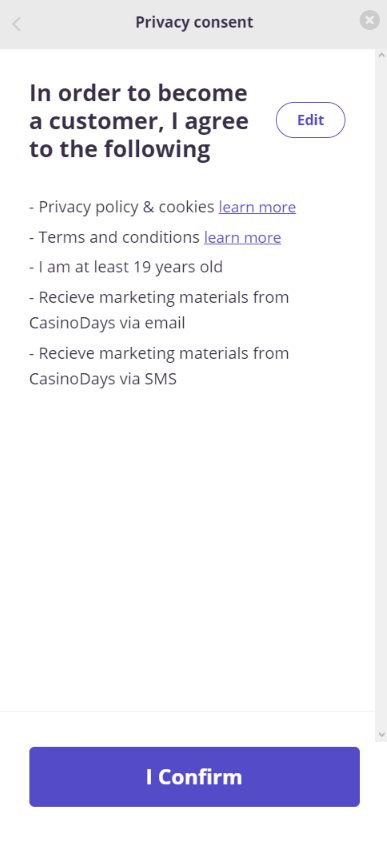Select the 'I am at least 19 years old' line
This screenshot has height=842, width=387.
tap(126, 267)
